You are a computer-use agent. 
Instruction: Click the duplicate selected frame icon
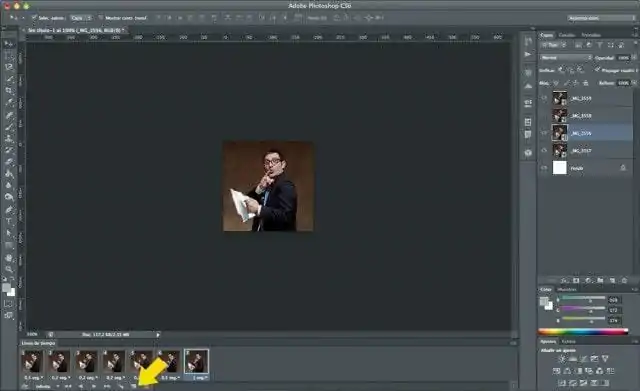(x=133, y=386)
